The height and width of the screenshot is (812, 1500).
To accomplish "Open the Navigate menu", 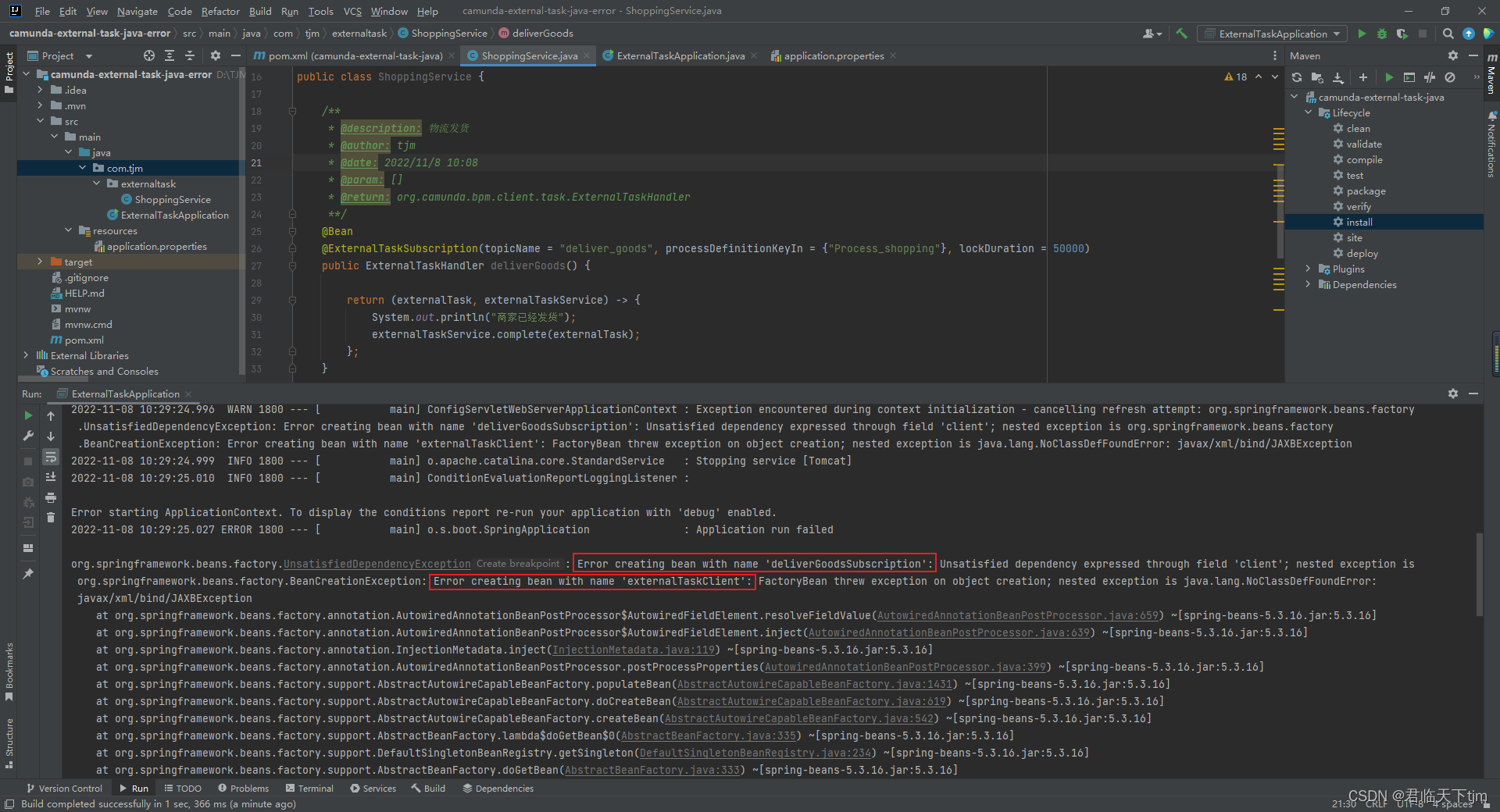I will point(137,11).
